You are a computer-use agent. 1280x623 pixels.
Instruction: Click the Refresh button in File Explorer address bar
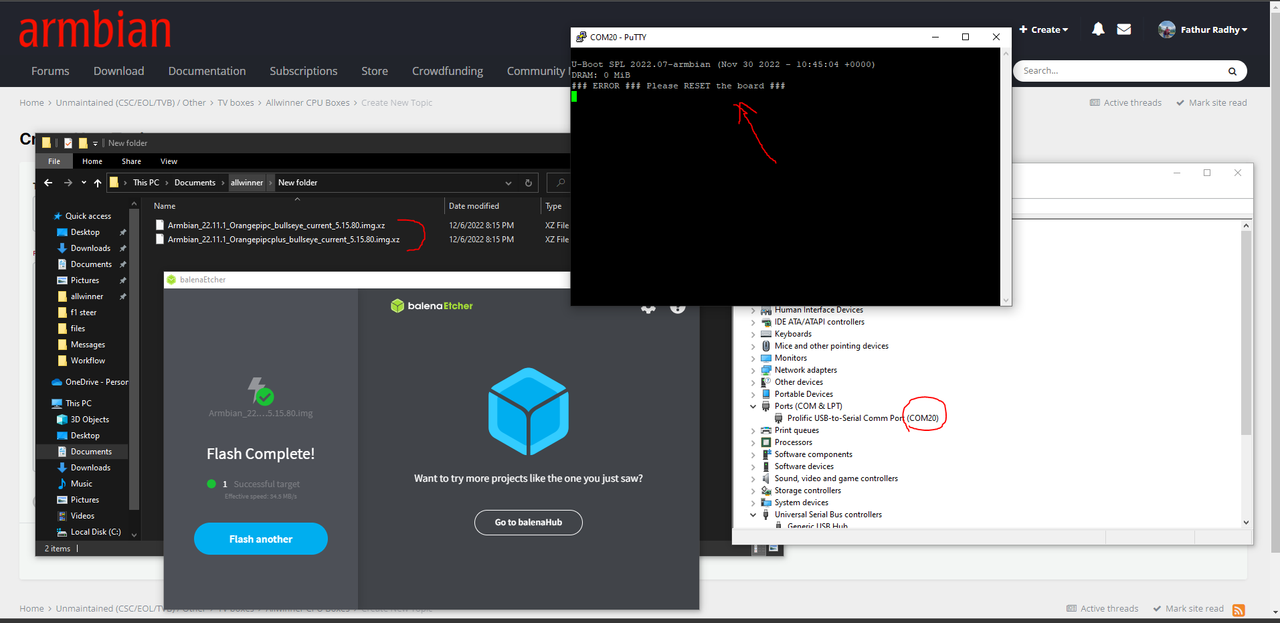tap(529, 183)
